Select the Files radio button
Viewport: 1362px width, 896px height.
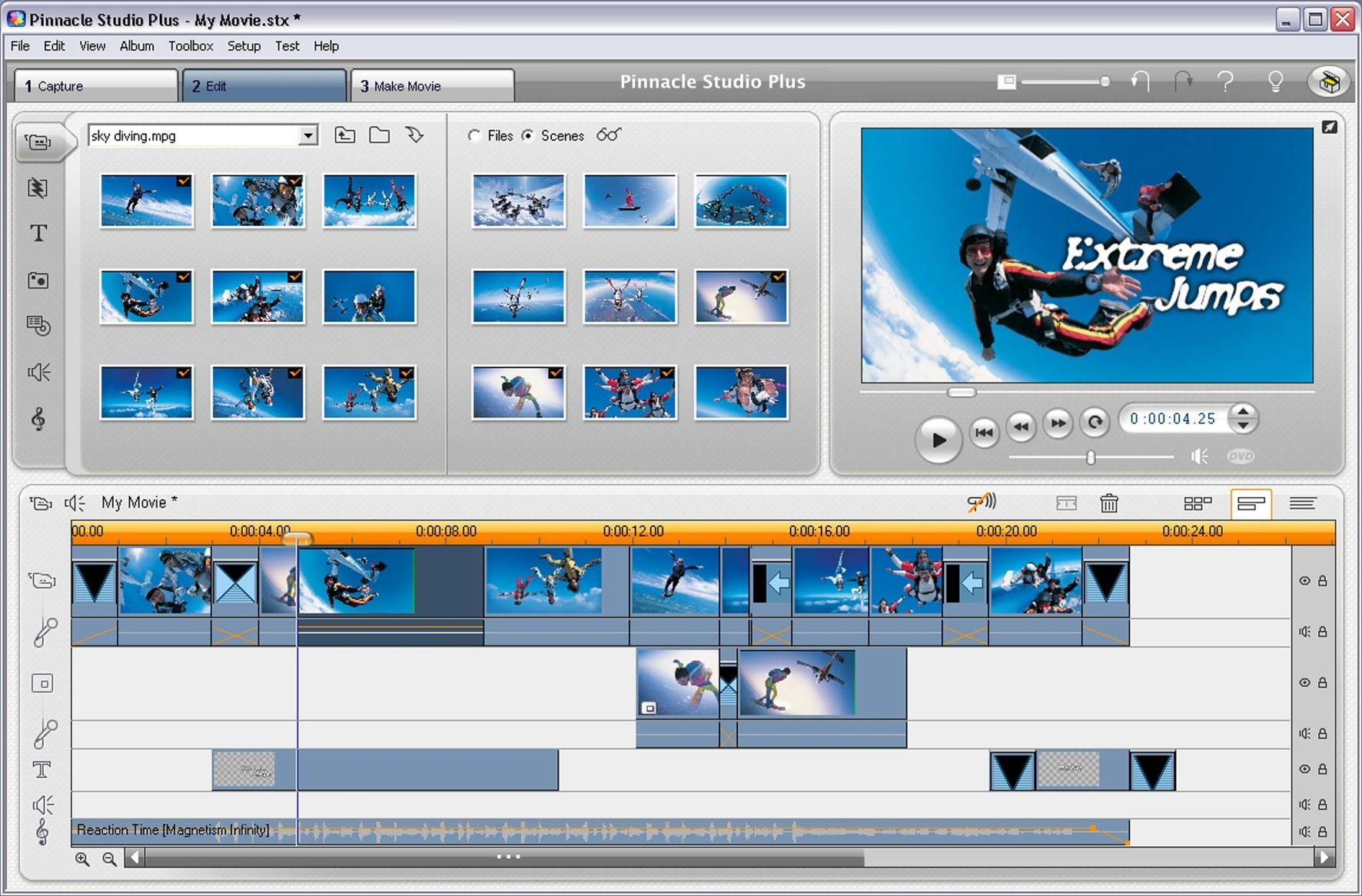point(474,136)
